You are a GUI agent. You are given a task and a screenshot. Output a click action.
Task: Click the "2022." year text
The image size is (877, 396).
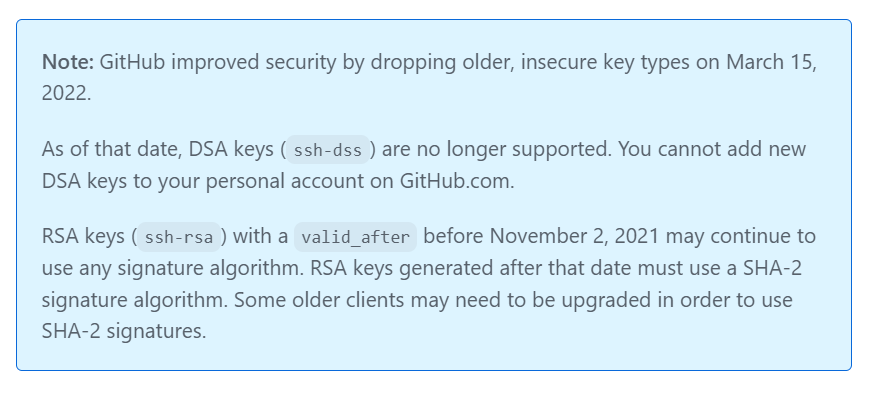tap(66, 93)
